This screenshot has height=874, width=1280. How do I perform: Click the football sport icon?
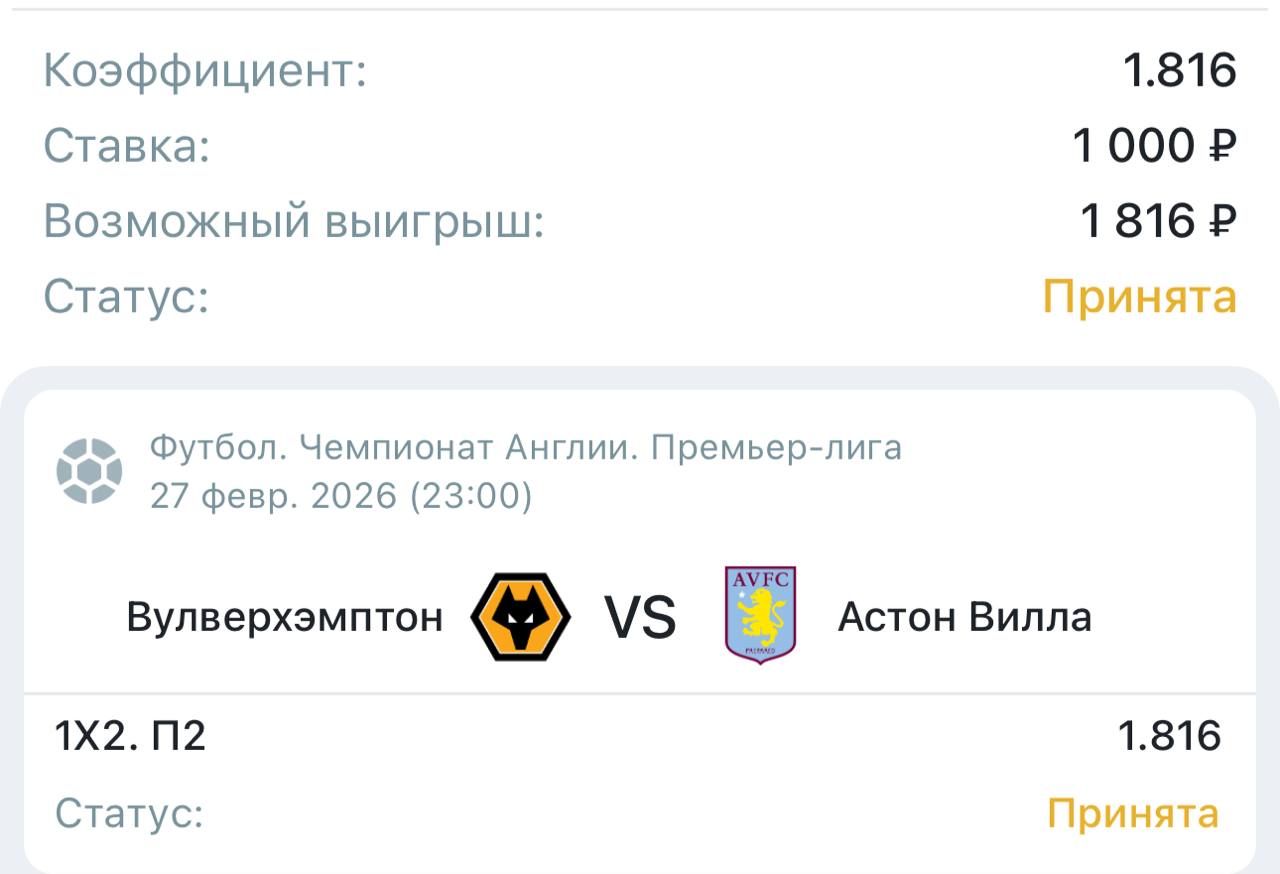pos(89,470)
